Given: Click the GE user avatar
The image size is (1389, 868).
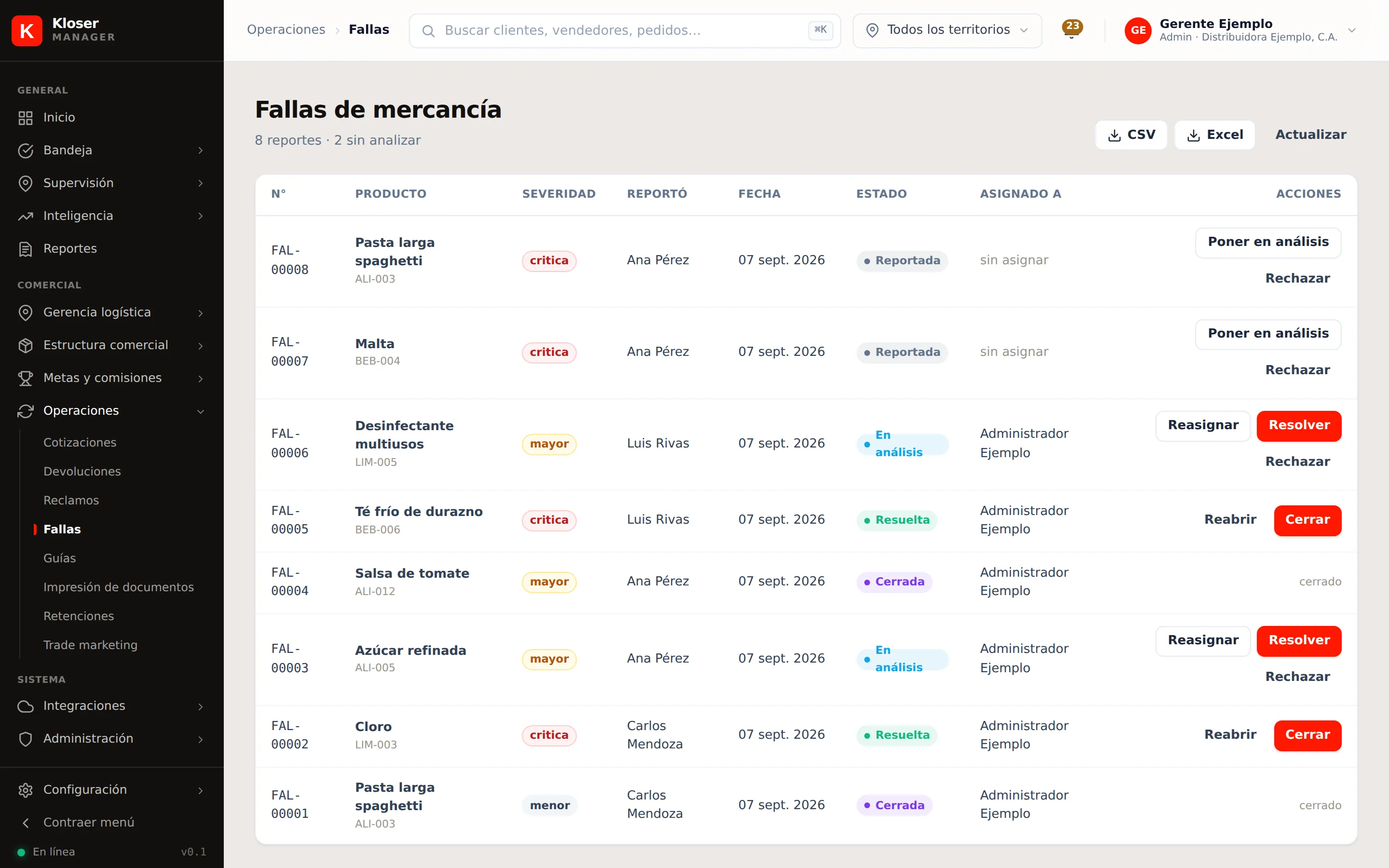Looking at the screenshot, I should tap(1138, 30).
